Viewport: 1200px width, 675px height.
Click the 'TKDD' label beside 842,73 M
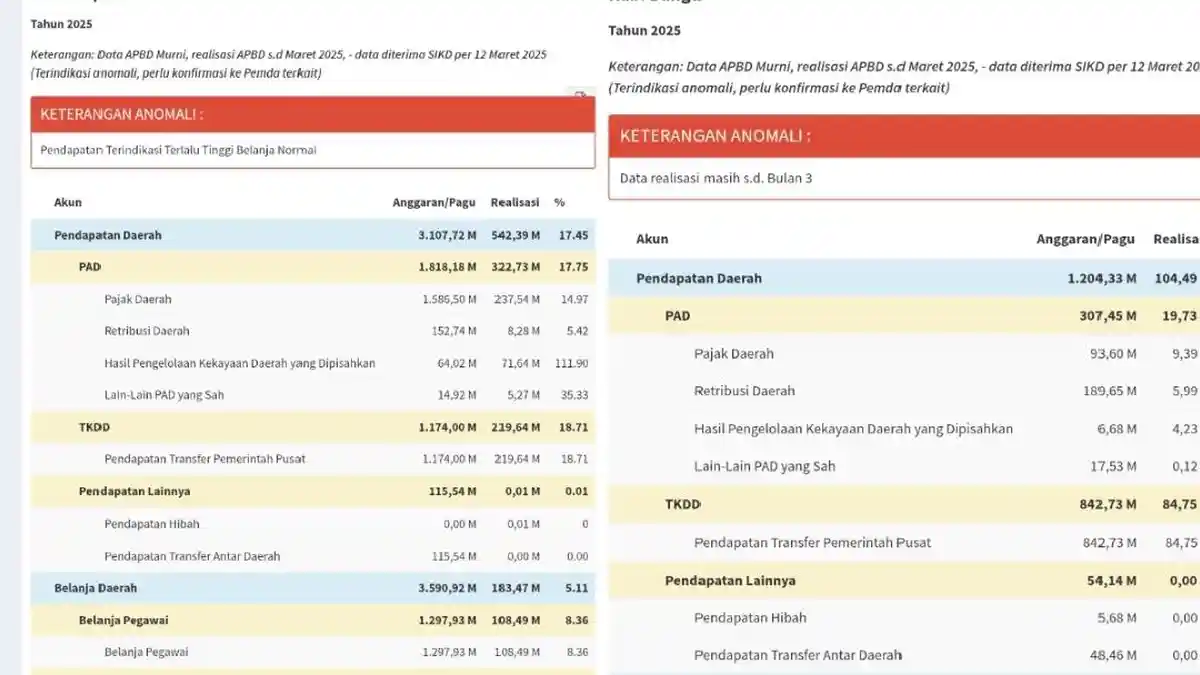pos(683,504)
